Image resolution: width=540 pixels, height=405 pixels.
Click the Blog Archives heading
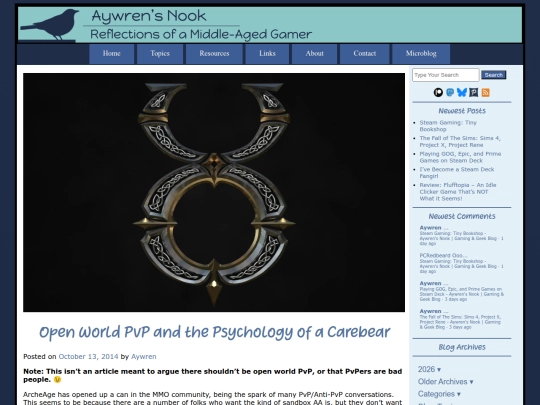462,347
